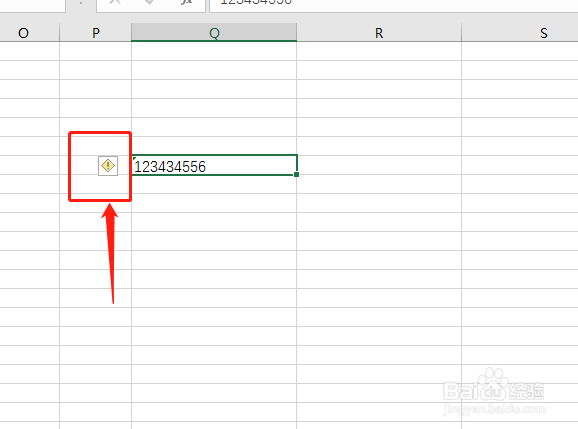Select column Q header

click(x=214, y=33)
